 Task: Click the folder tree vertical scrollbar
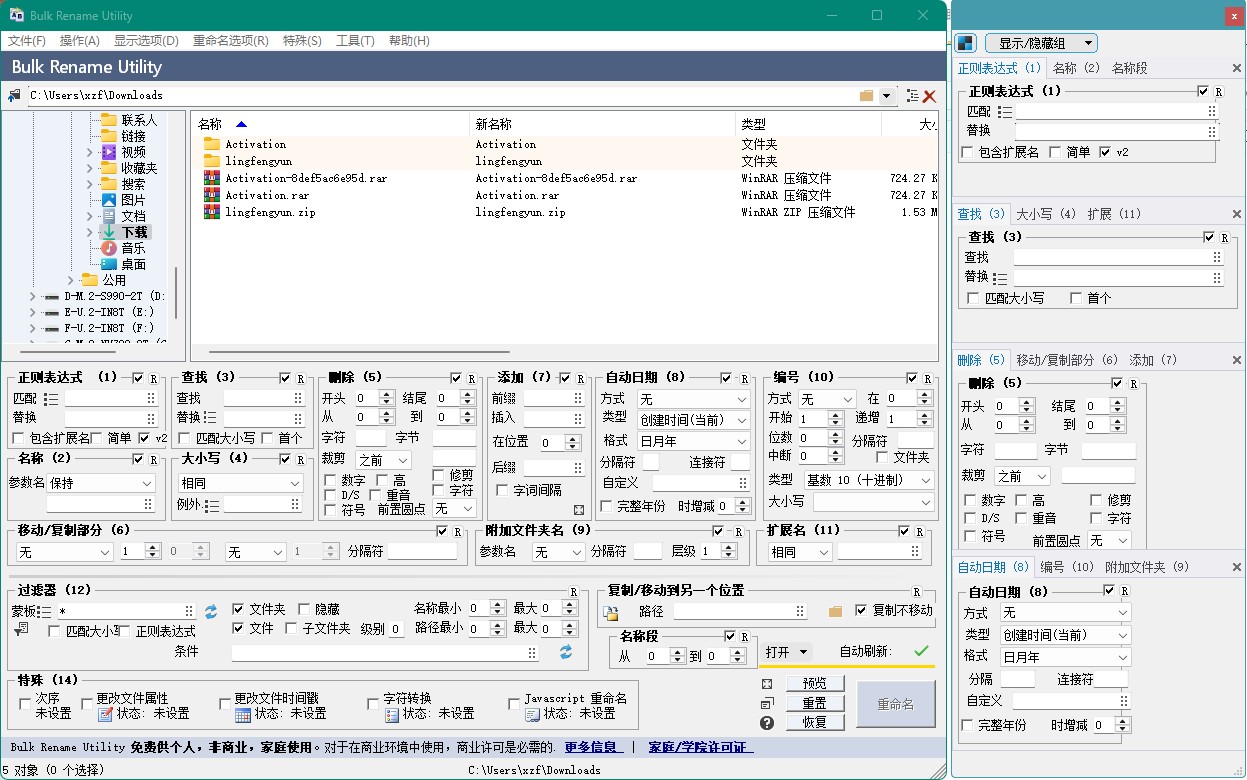point(176,292)
